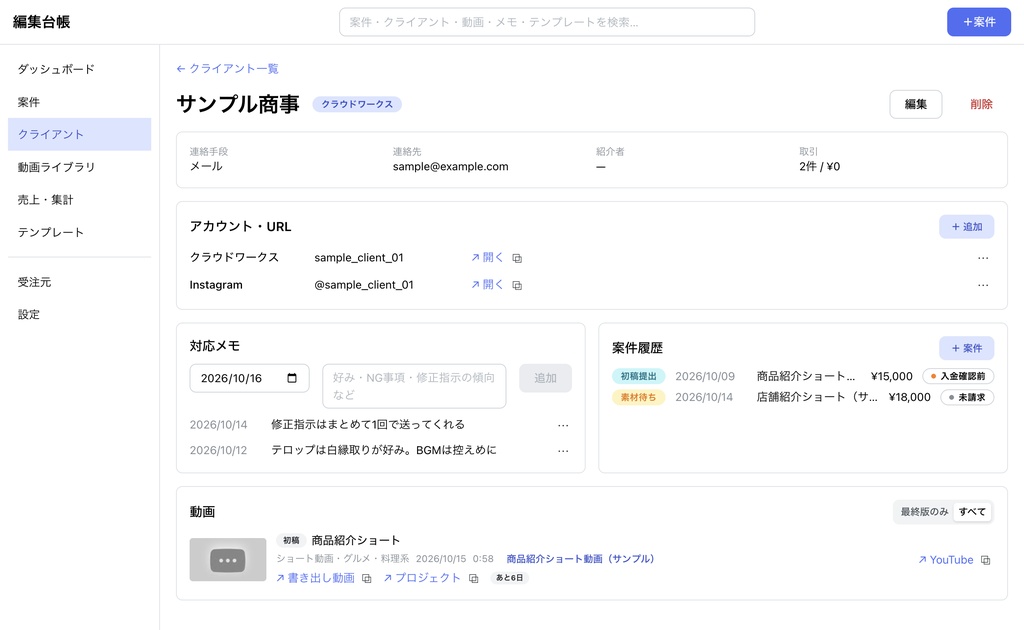Open 受注元 in the sidebar
The image size is (1024, 630).
click(80, 282)
